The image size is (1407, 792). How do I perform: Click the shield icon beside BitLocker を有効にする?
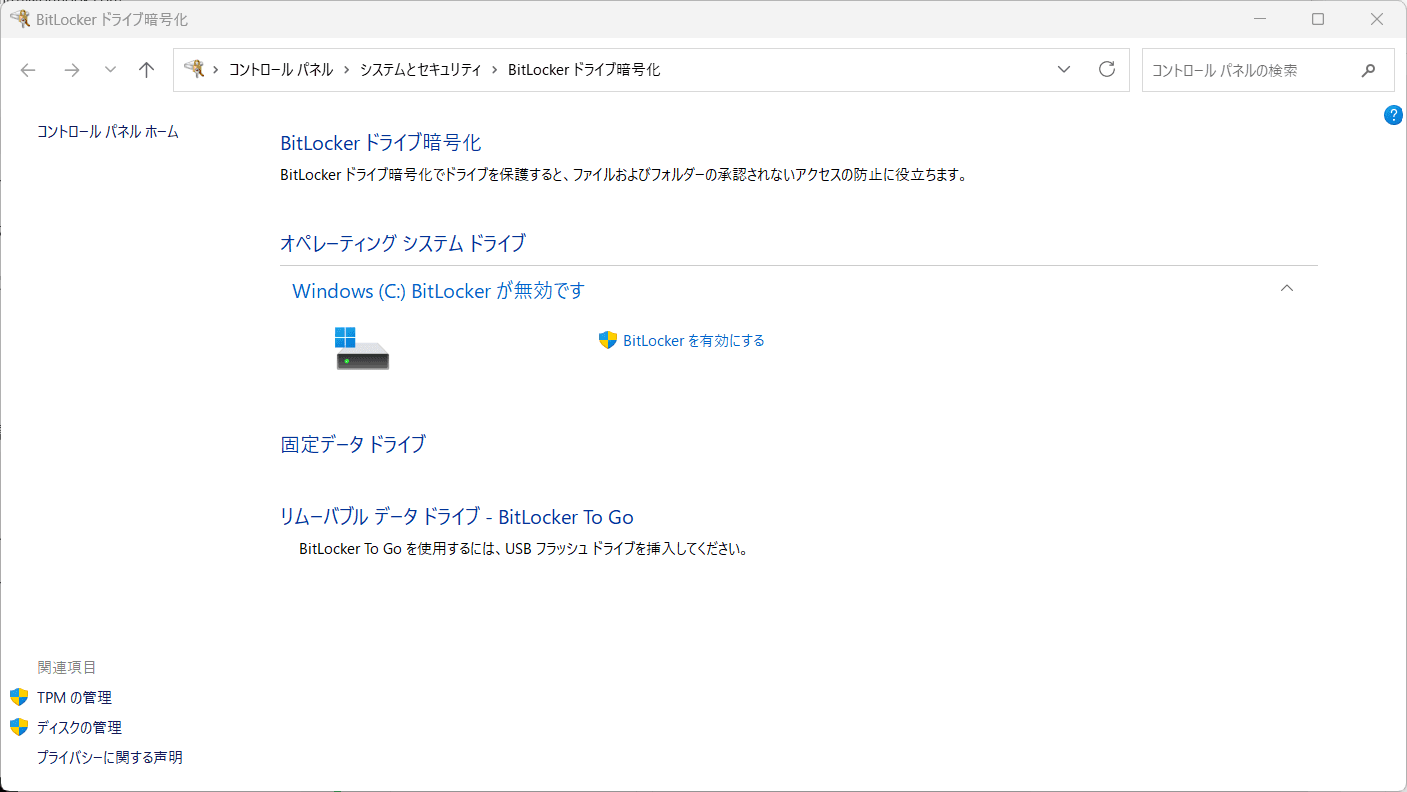[607, 340]
